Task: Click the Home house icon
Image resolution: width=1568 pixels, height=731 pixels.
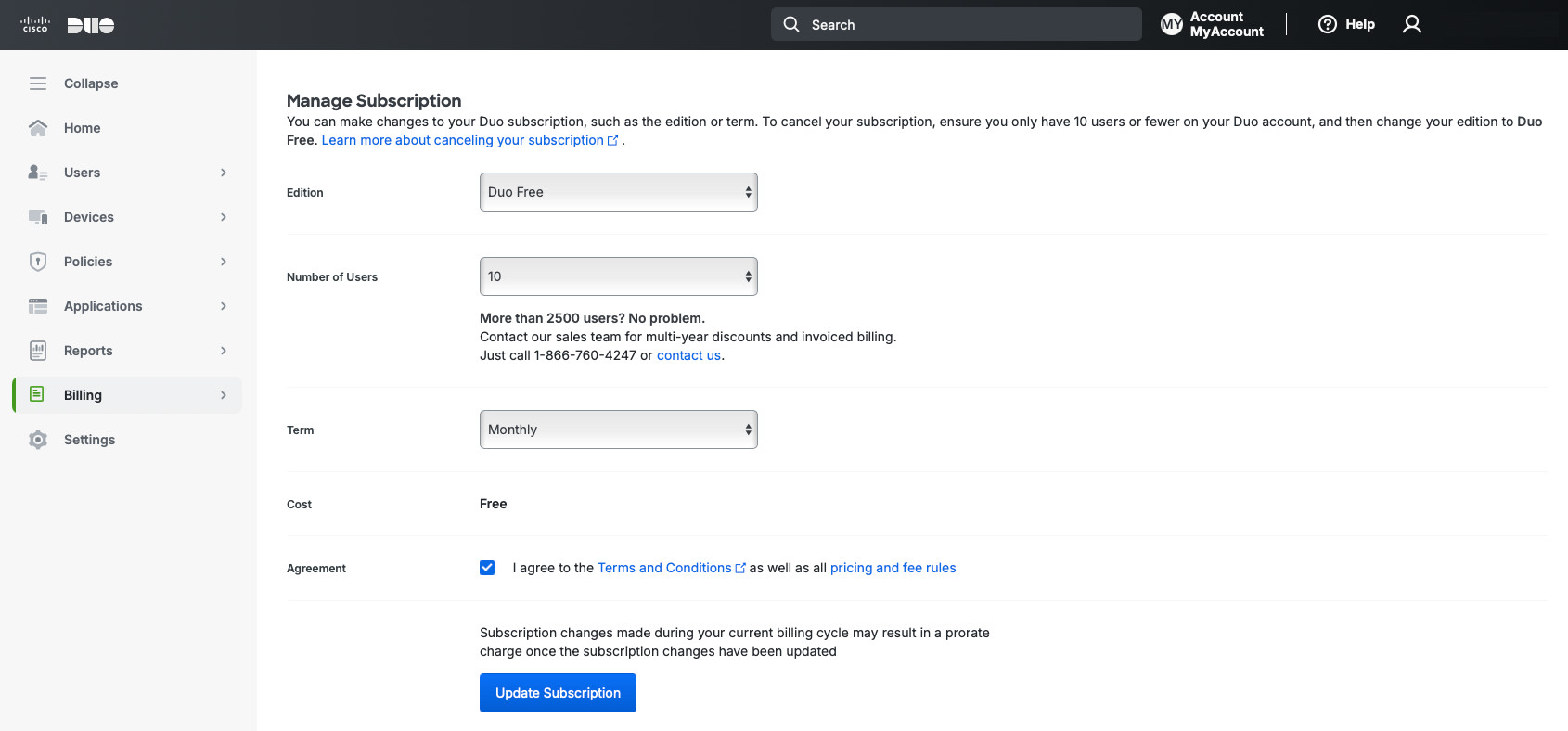Action: (x=38, y=128)
